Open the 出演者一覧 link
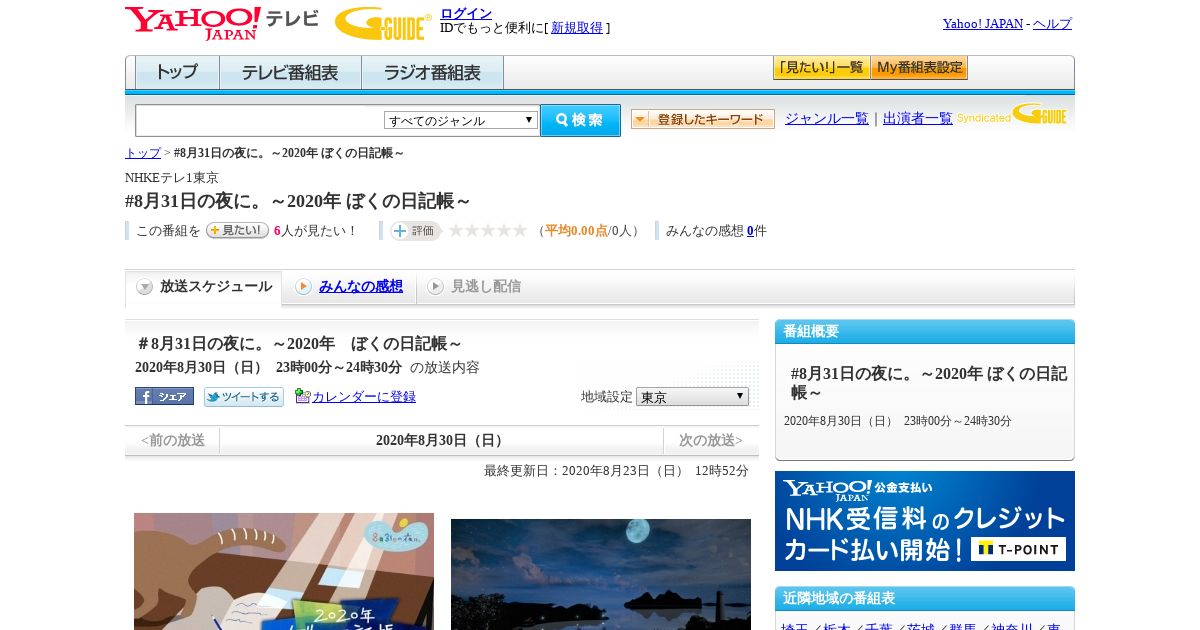The image size is (1200, 630). click(x=918, y=119)
